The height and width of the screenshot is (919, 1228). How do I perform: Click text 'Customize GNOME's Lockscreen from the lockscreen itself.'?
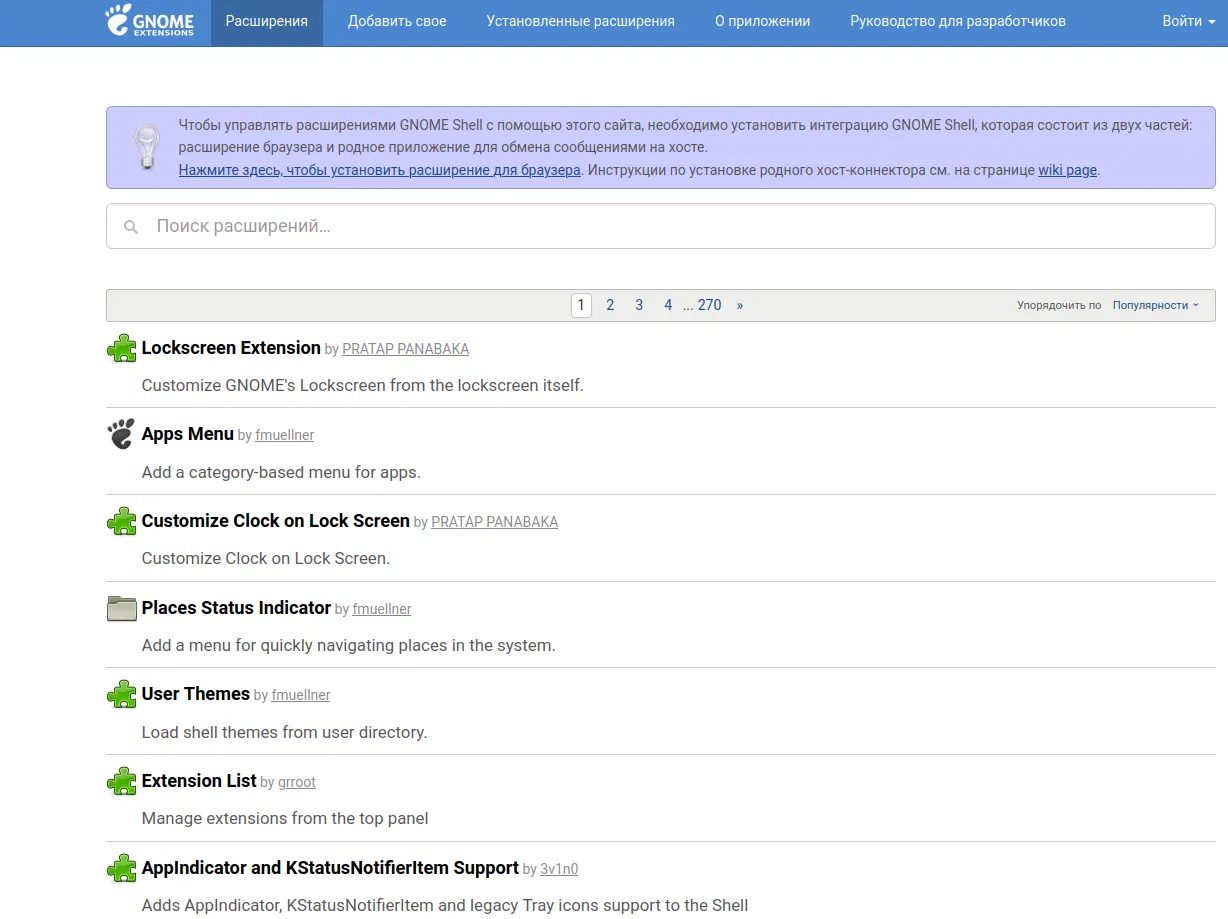[362, 385]
